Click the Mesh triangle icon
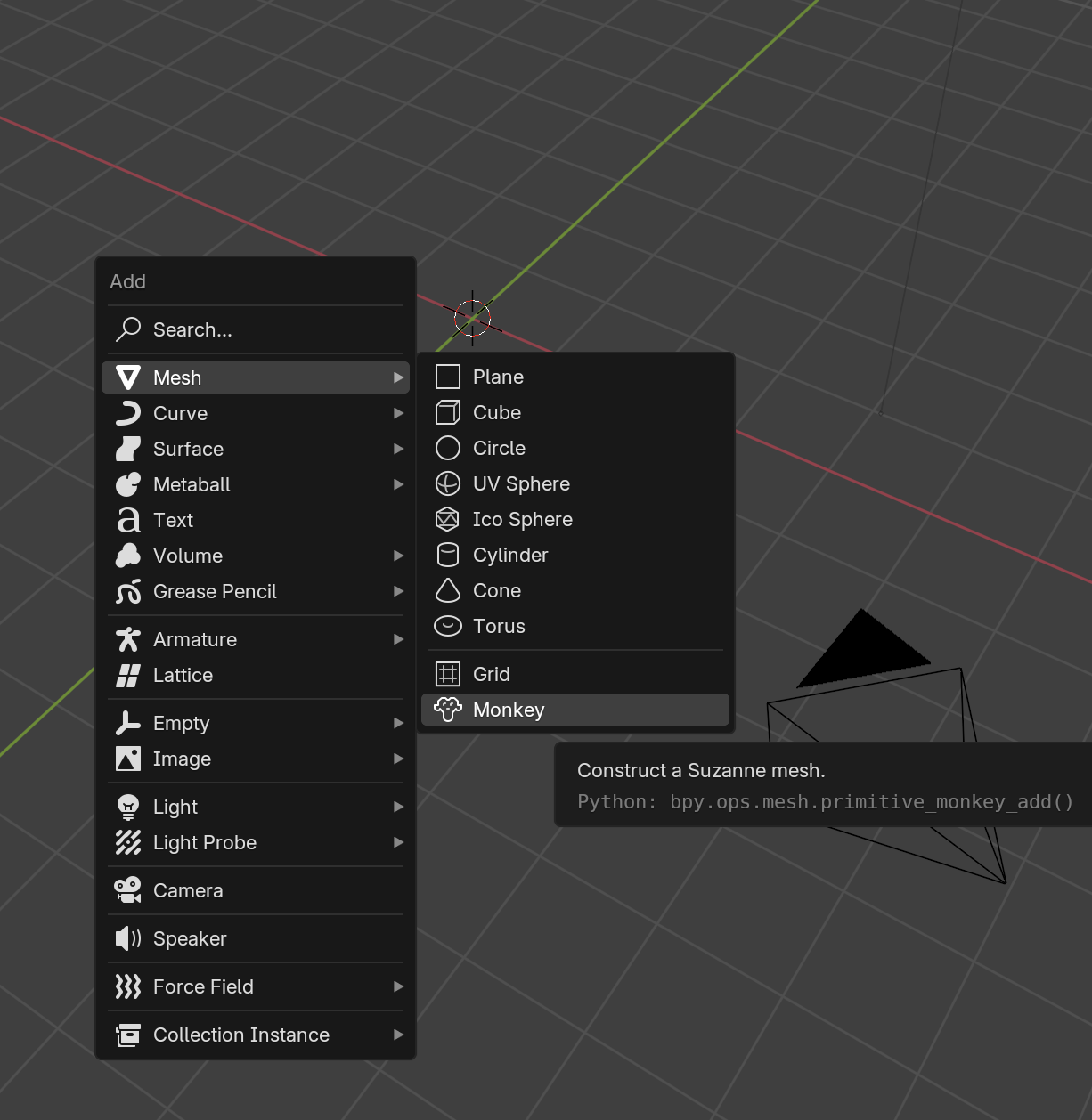 point(128,377)
